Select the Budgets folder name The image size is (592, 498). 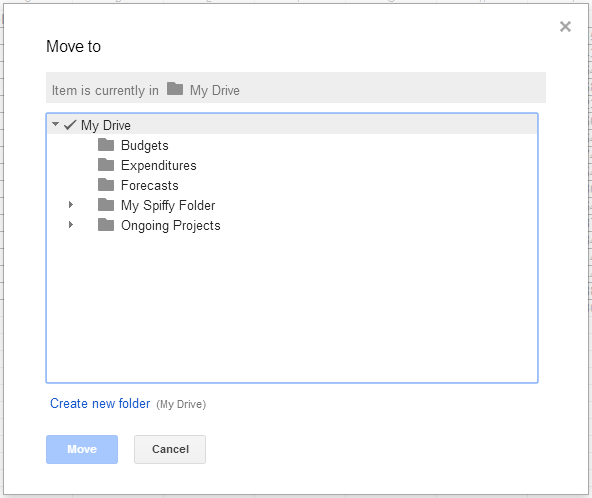145,145
